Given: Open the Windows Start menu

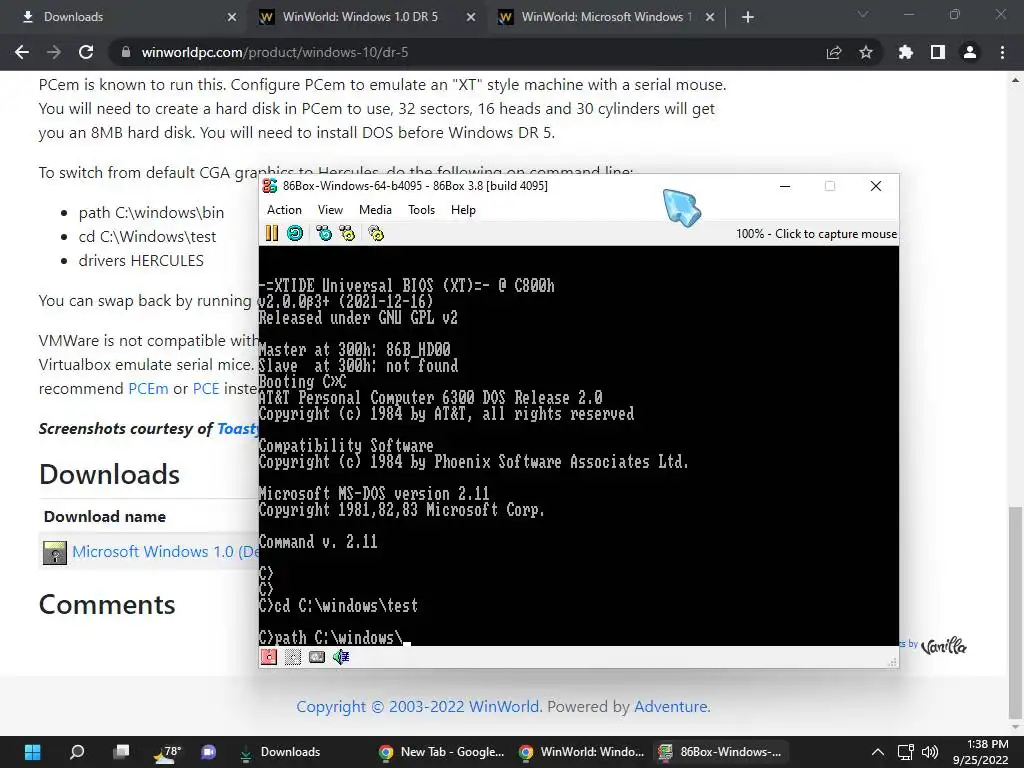Looking at the screenshot, I should (32, 752).
